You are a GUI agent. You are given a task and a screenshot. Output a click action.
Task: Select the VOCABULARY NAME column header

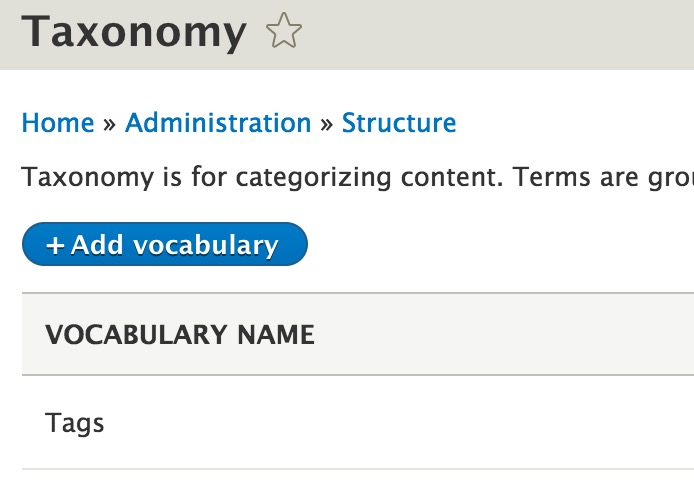point(180,335)
